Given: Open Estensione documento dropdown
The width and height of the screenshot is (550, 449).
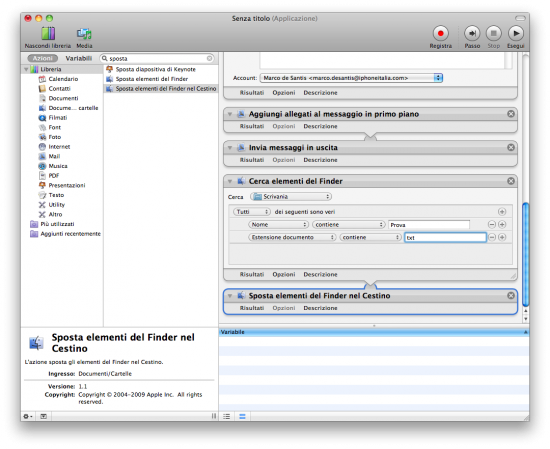Looking at the screenshot, I should click(292, 237).
